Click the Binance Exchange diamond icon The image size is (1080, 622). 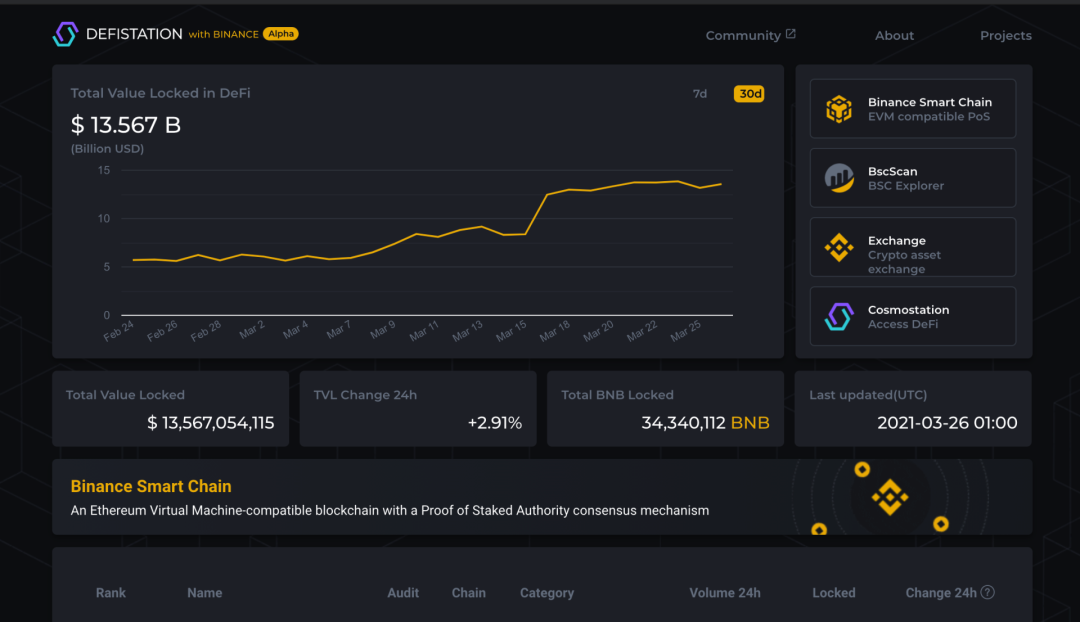[838, 247]
